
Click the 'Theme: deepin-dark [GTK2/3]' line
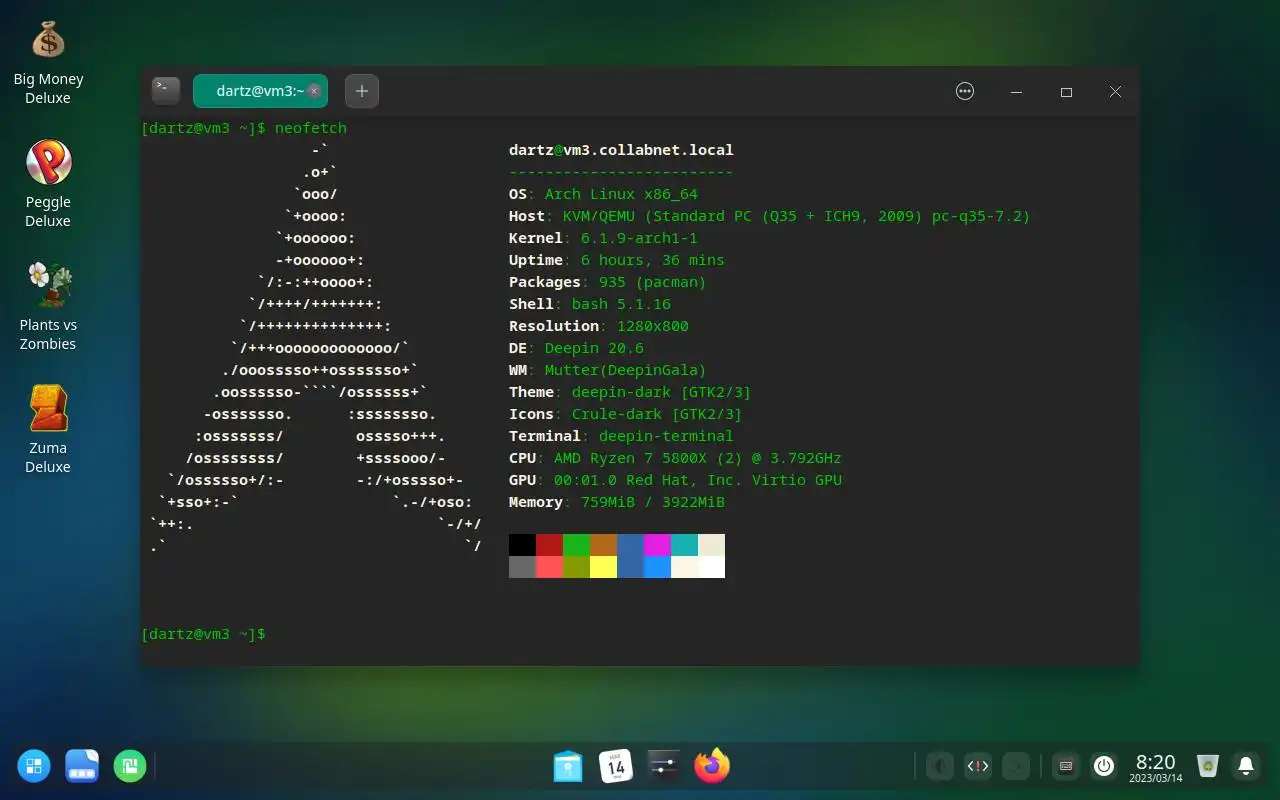630,392
